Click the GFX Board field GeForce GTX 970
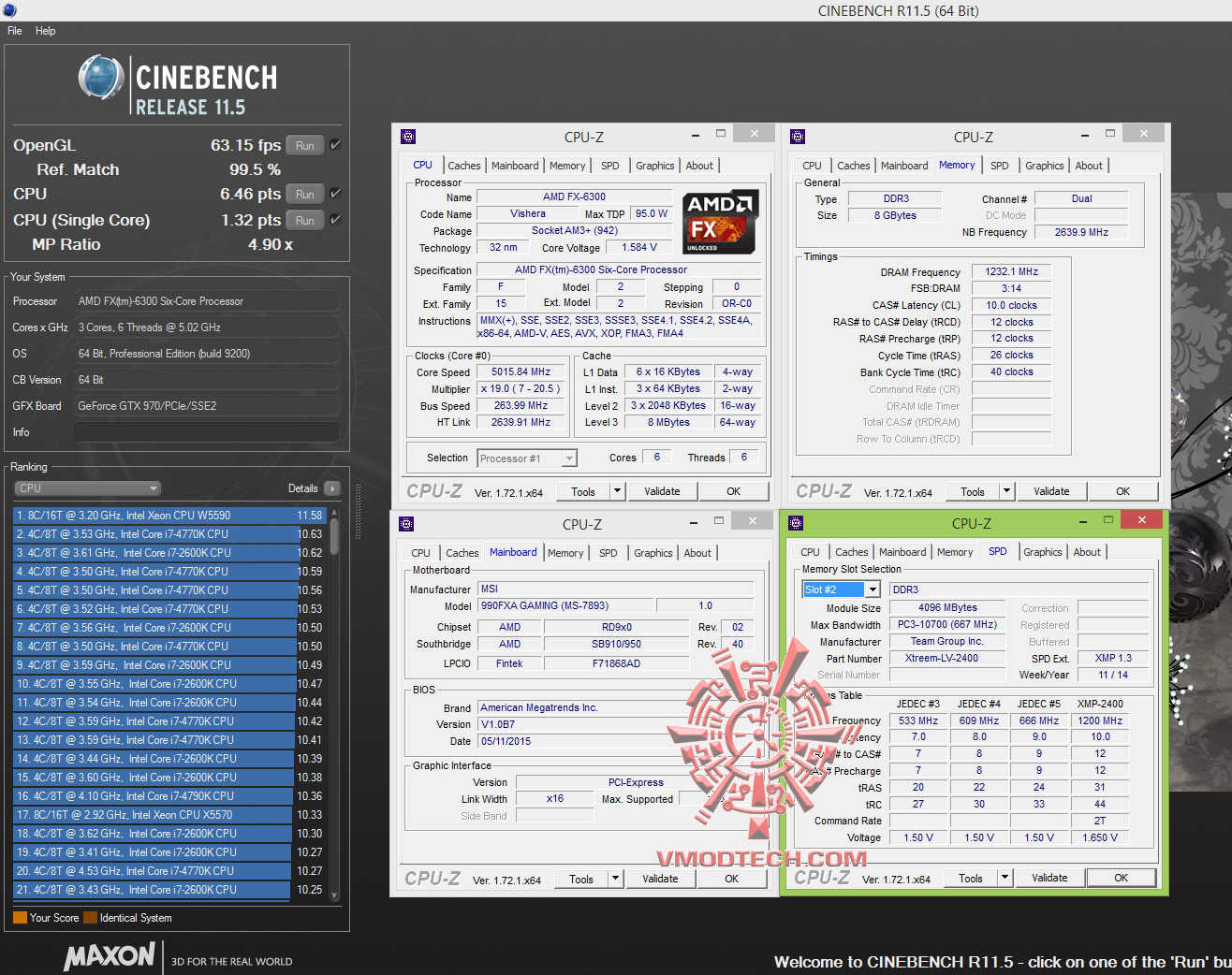Screen dimensions: 1232x975 click(x=206, y=406)
